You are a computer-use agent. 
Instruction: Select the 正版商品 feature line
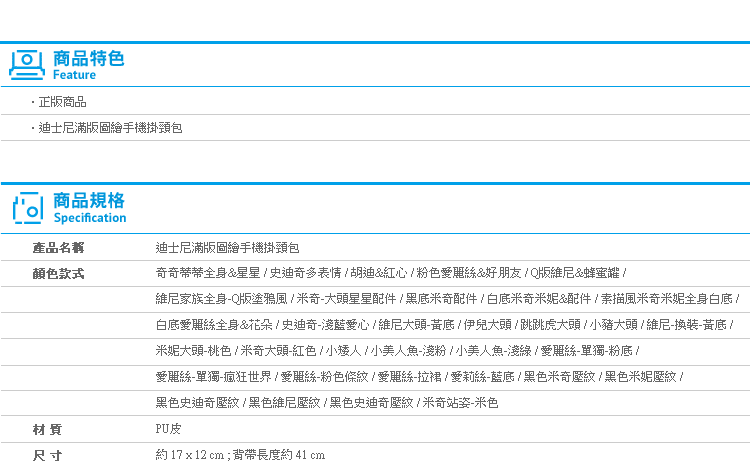pyautogui.click(x=62, y=102)
